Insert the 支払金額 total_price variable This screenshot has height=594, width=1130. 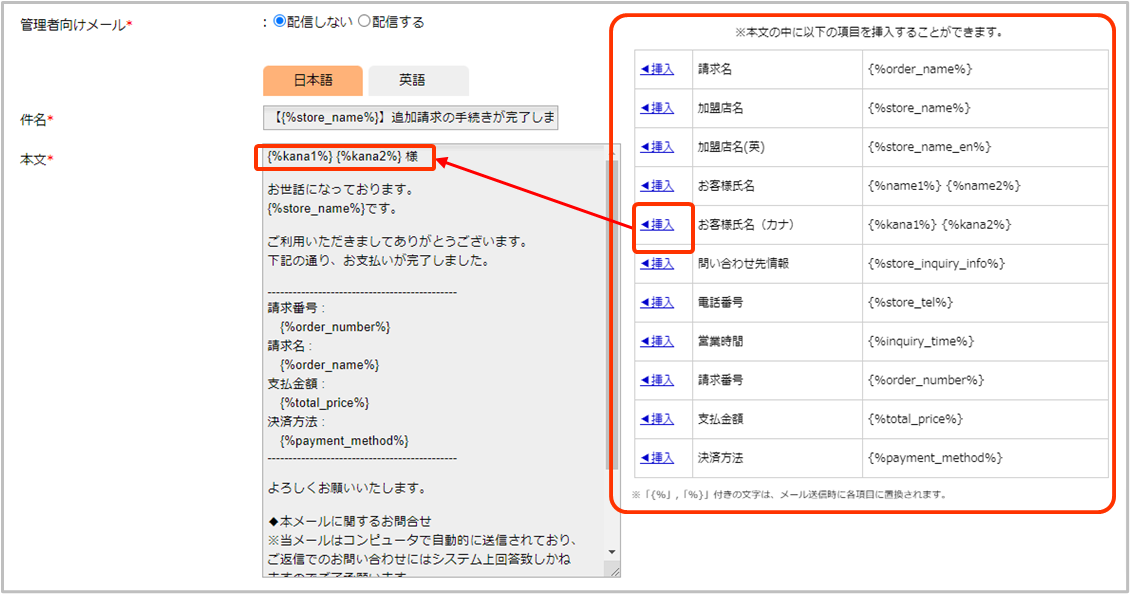pos(657,419)
